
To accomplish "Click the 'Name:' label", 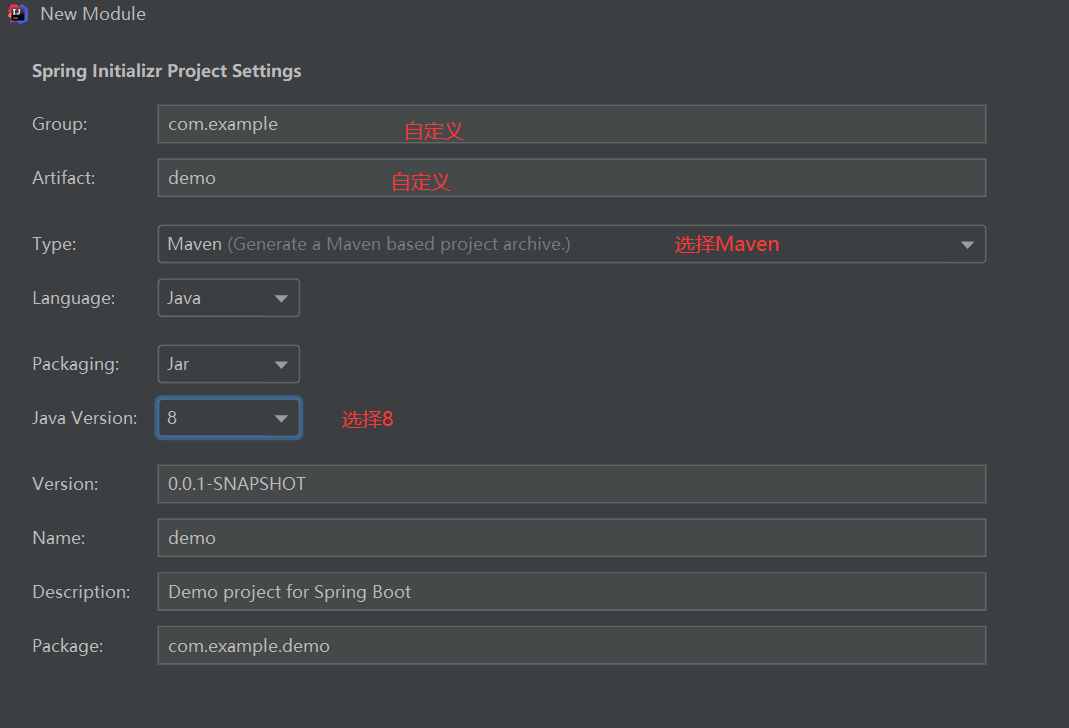I will (59, 538).
